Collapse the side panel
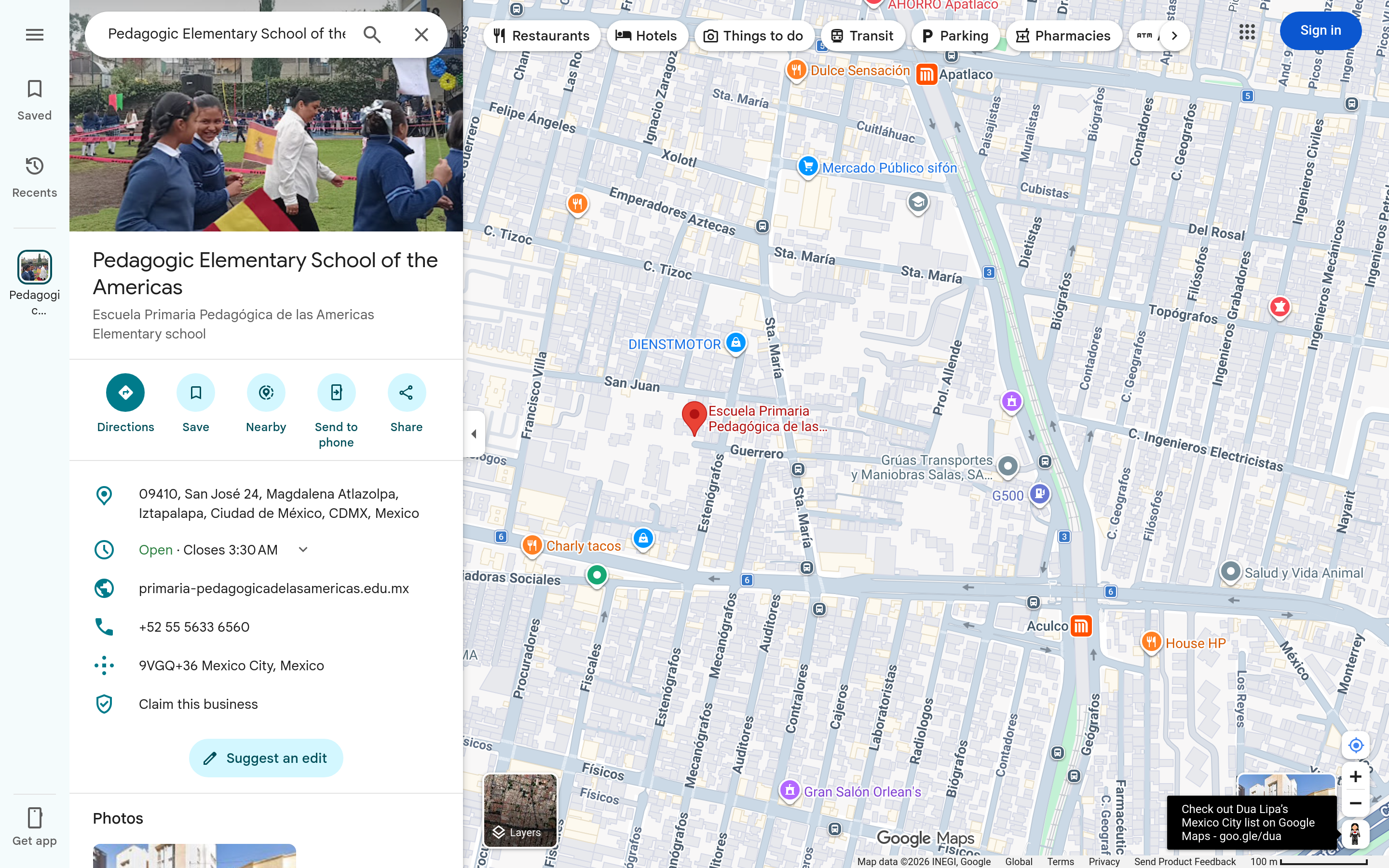 tap(474, 434)
